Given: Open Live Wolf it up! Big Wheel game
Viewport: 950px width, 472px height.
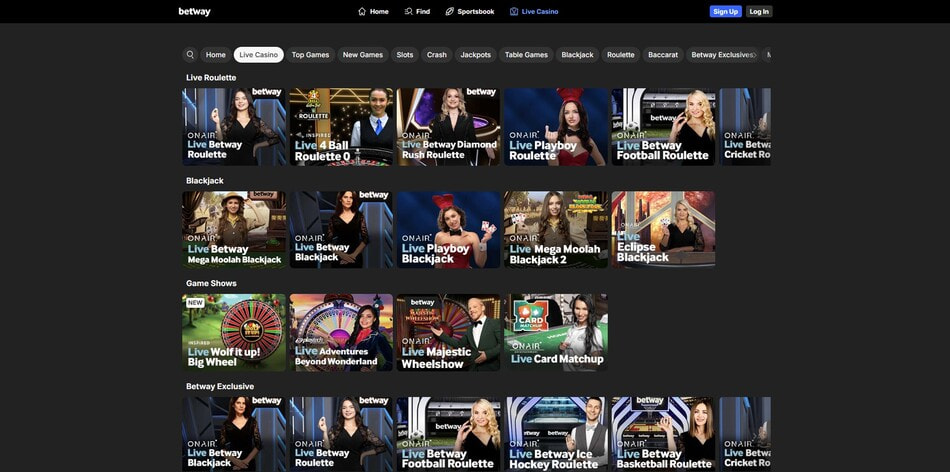Looking at the screenshot, I should 234,333.
